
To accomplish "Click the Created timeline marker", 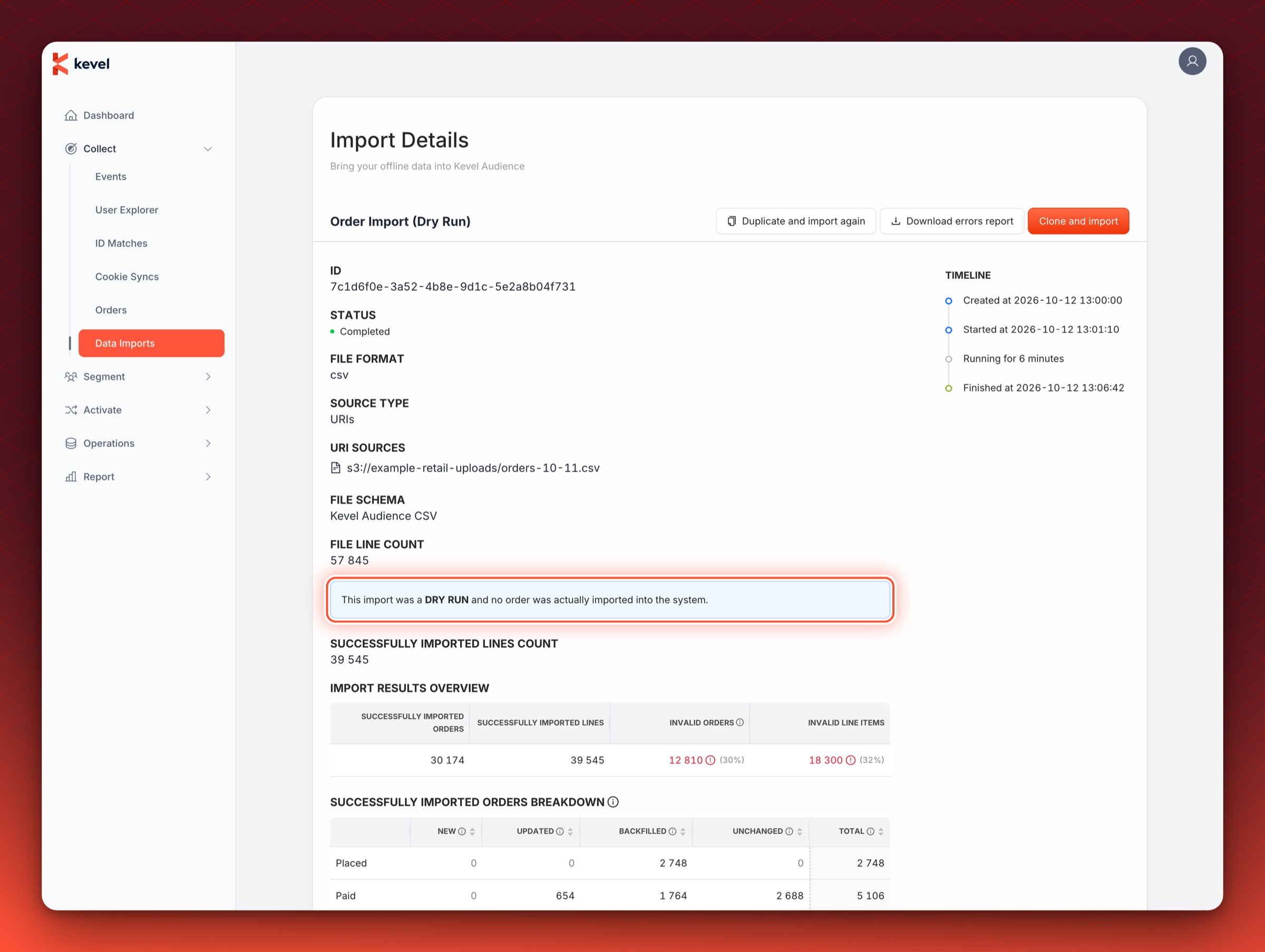I will coord(948,301).
